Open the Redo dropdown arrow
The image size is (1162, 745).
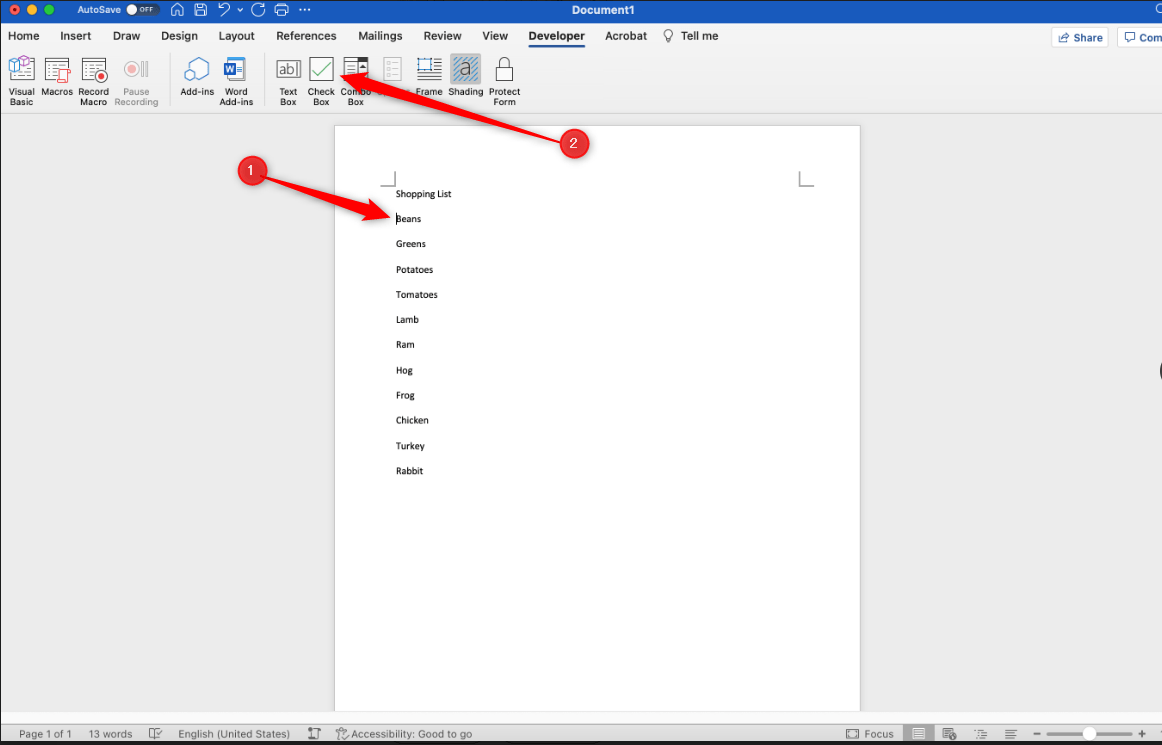pyautogui.click(x=258, y=10)
